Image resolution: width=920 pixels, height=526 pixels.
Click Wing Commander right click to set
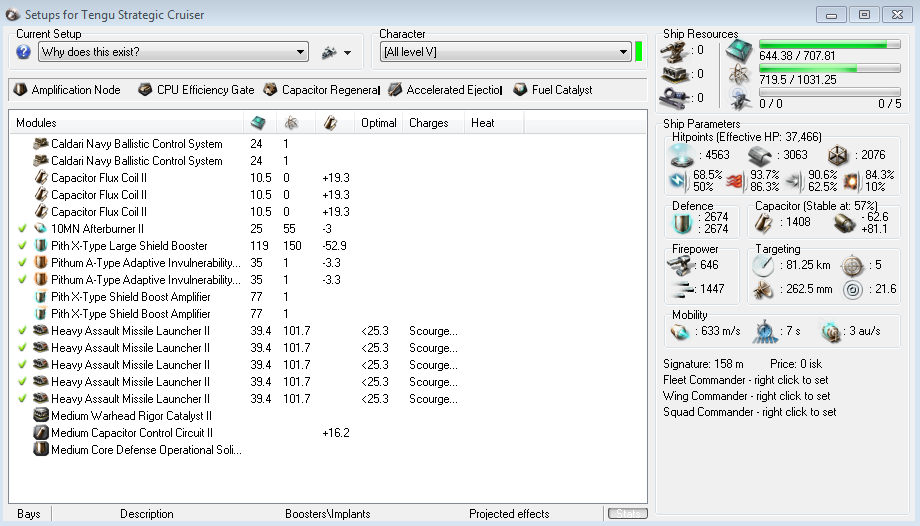pos(747,396)
